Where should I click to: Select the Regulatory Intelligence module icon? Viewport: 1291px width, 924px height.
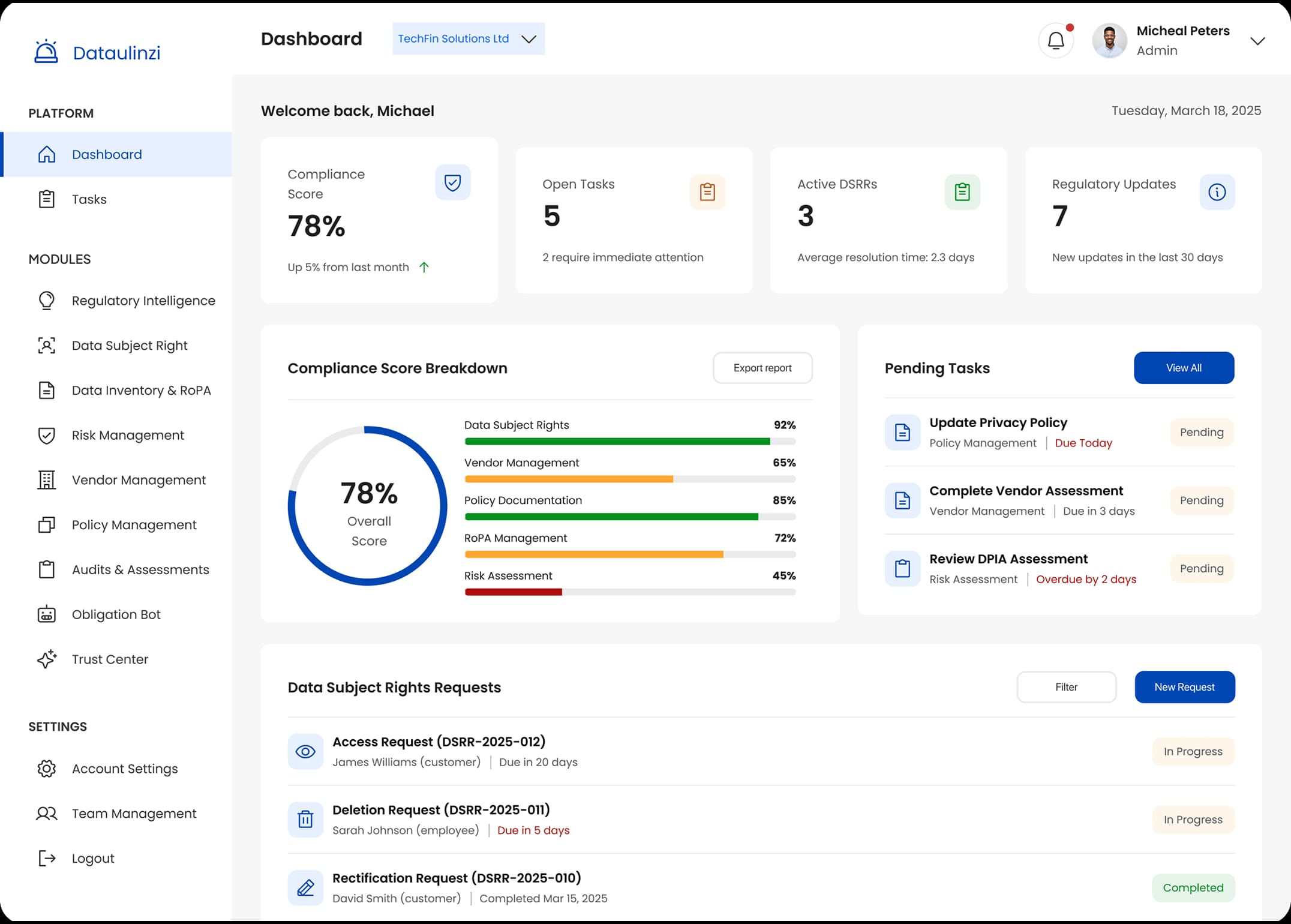coord(46,301)
